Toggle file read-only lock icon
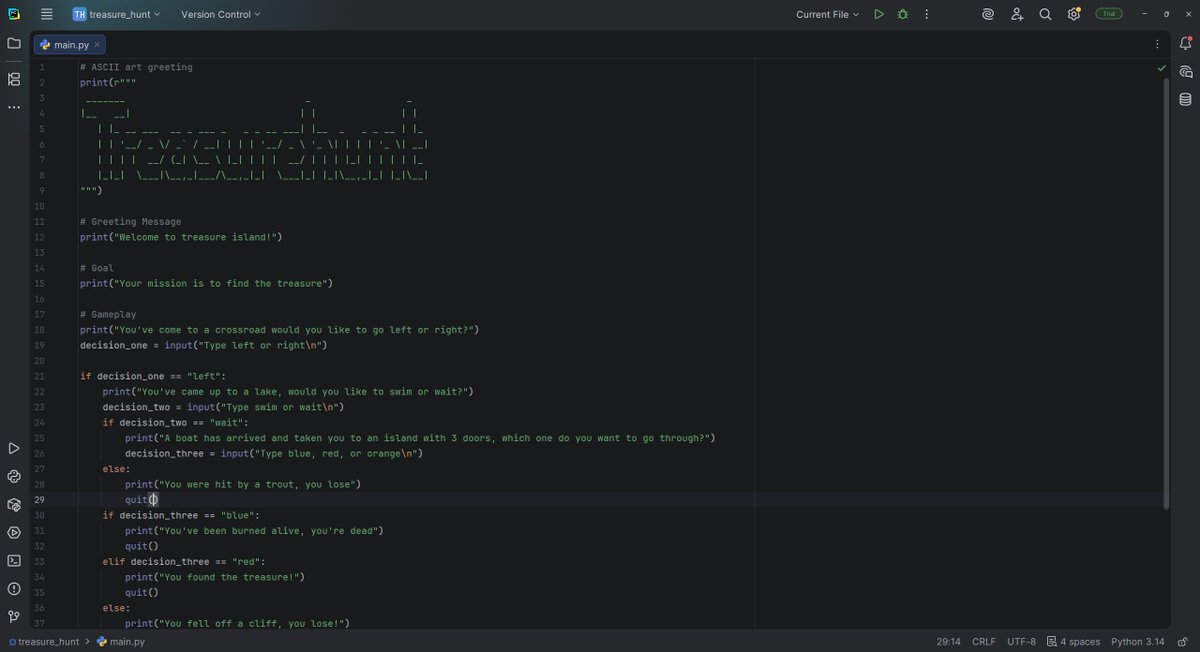Image resolution: width=1200 pixels, height=652 pixels. [1182, 642]
